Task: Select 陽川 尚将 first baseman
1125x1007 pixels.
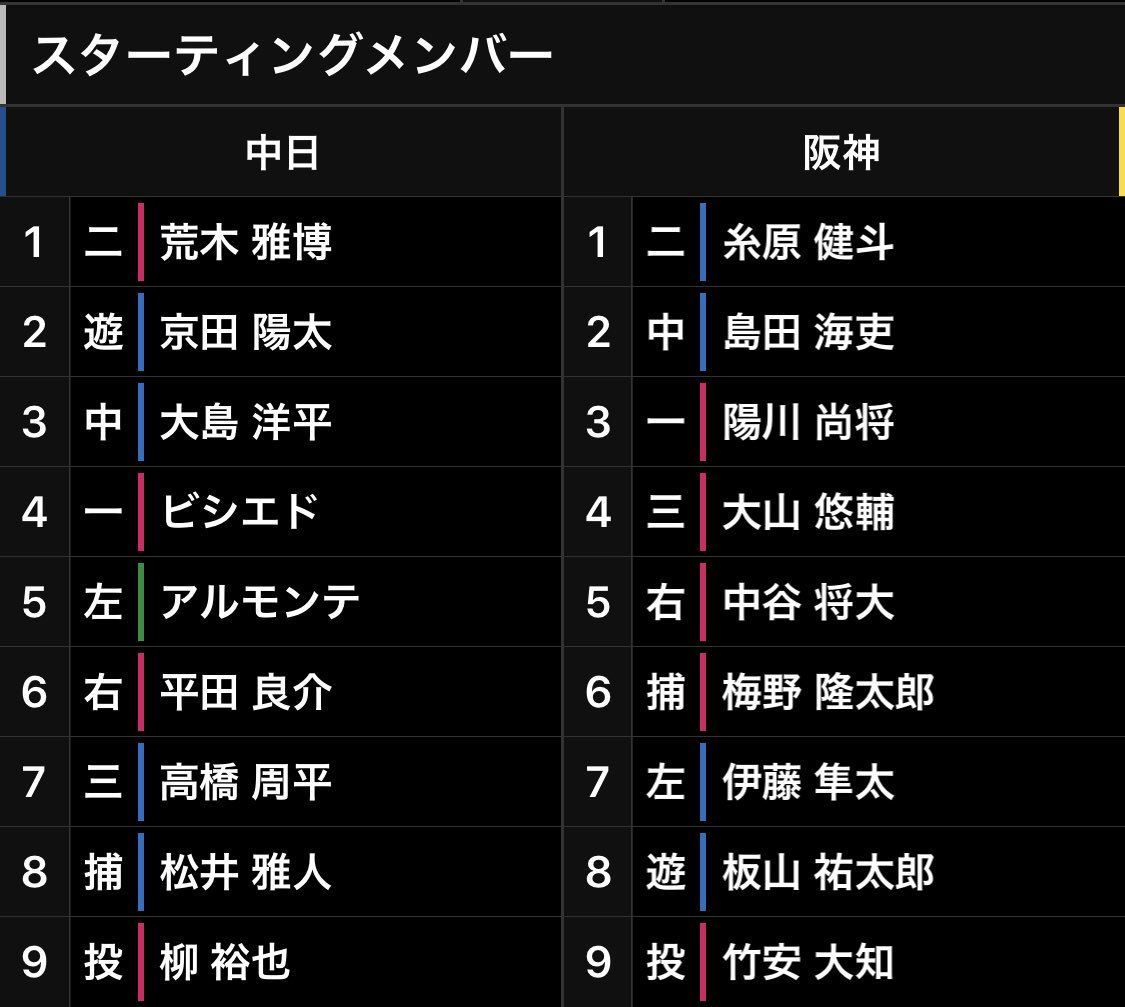Action: (x=808, y=423)
